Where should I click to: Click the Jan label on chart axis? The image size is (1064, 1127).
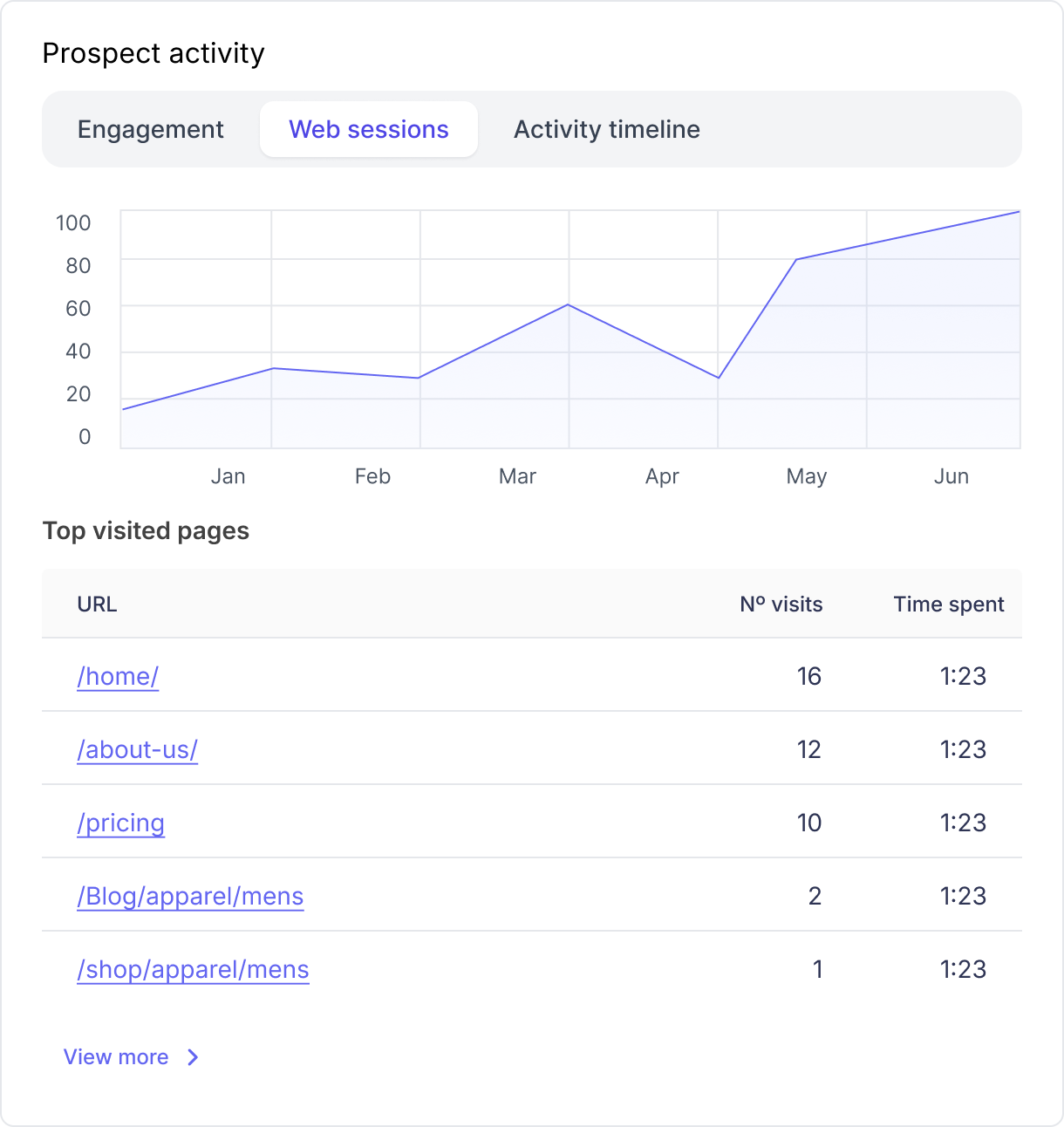pyautogui.click(x=228, y=476)
